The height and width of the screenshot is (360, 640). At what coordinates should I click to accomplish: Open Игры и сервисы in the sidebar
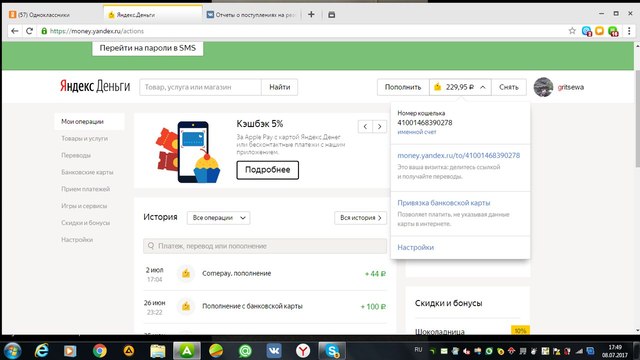[84, 206]
